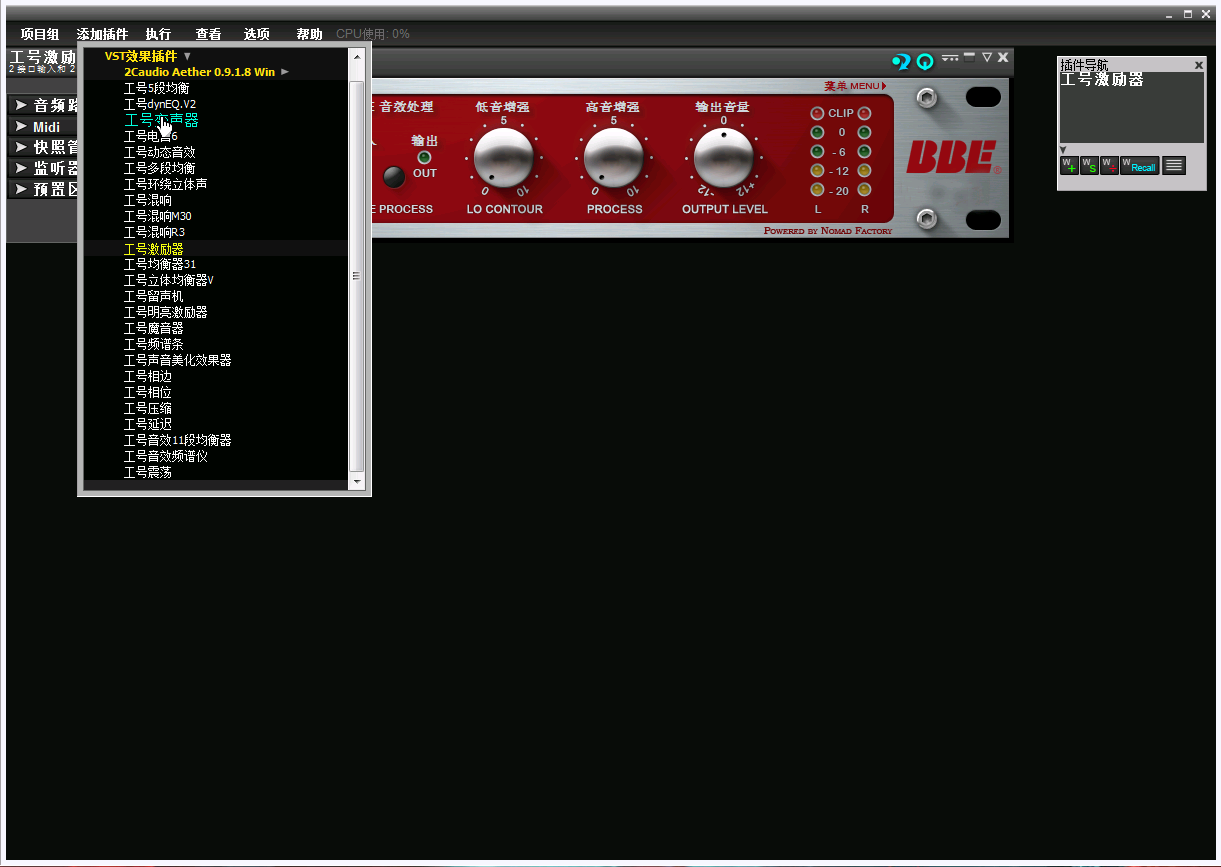Collapse the VST效果插件 group arrow
Screen dimensions: 1221x867
pos(187,56)
